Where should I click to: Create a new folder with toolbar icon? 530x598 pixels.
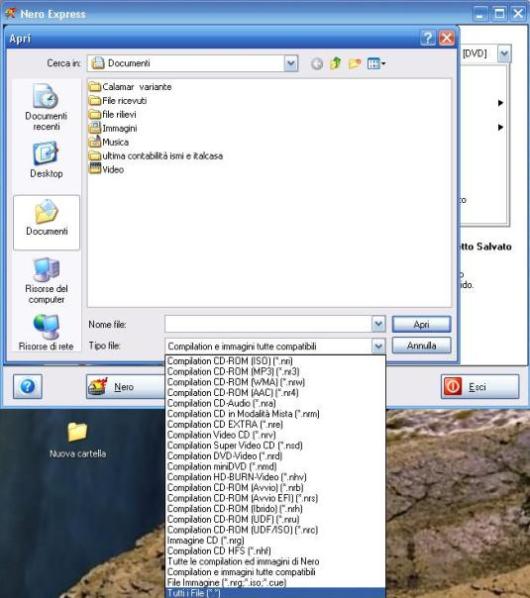(355, 63)
